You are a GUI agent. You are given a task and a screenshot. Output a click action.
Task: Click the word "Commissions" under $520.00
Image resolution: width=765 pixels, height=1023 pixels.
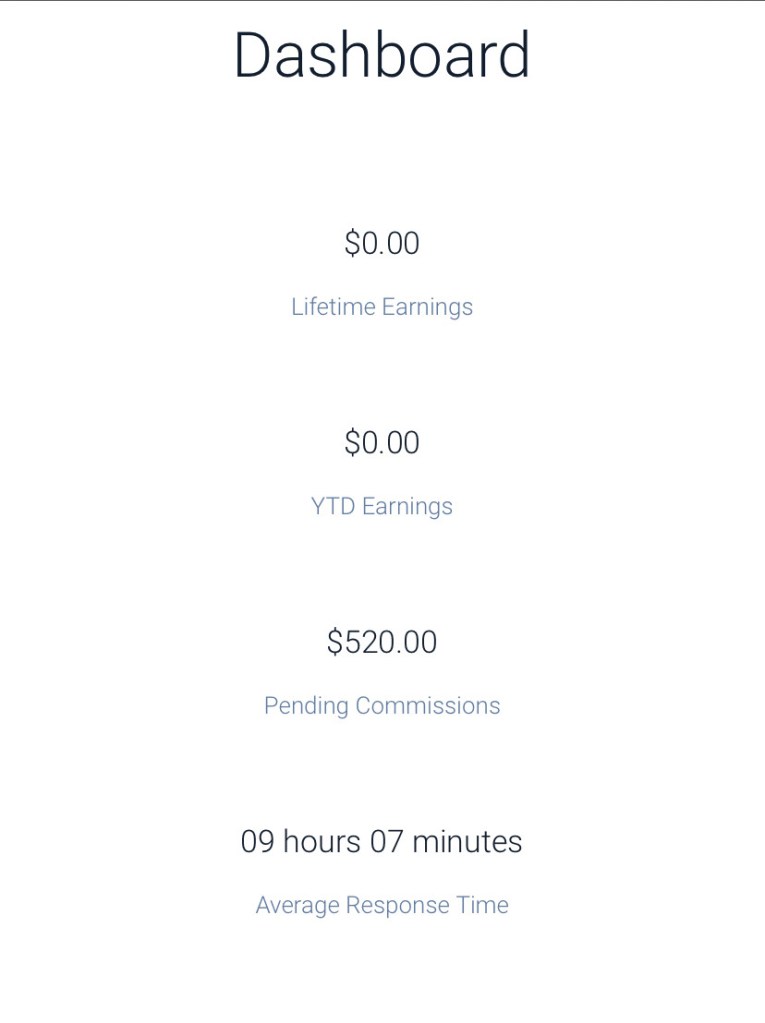point(428,705)
